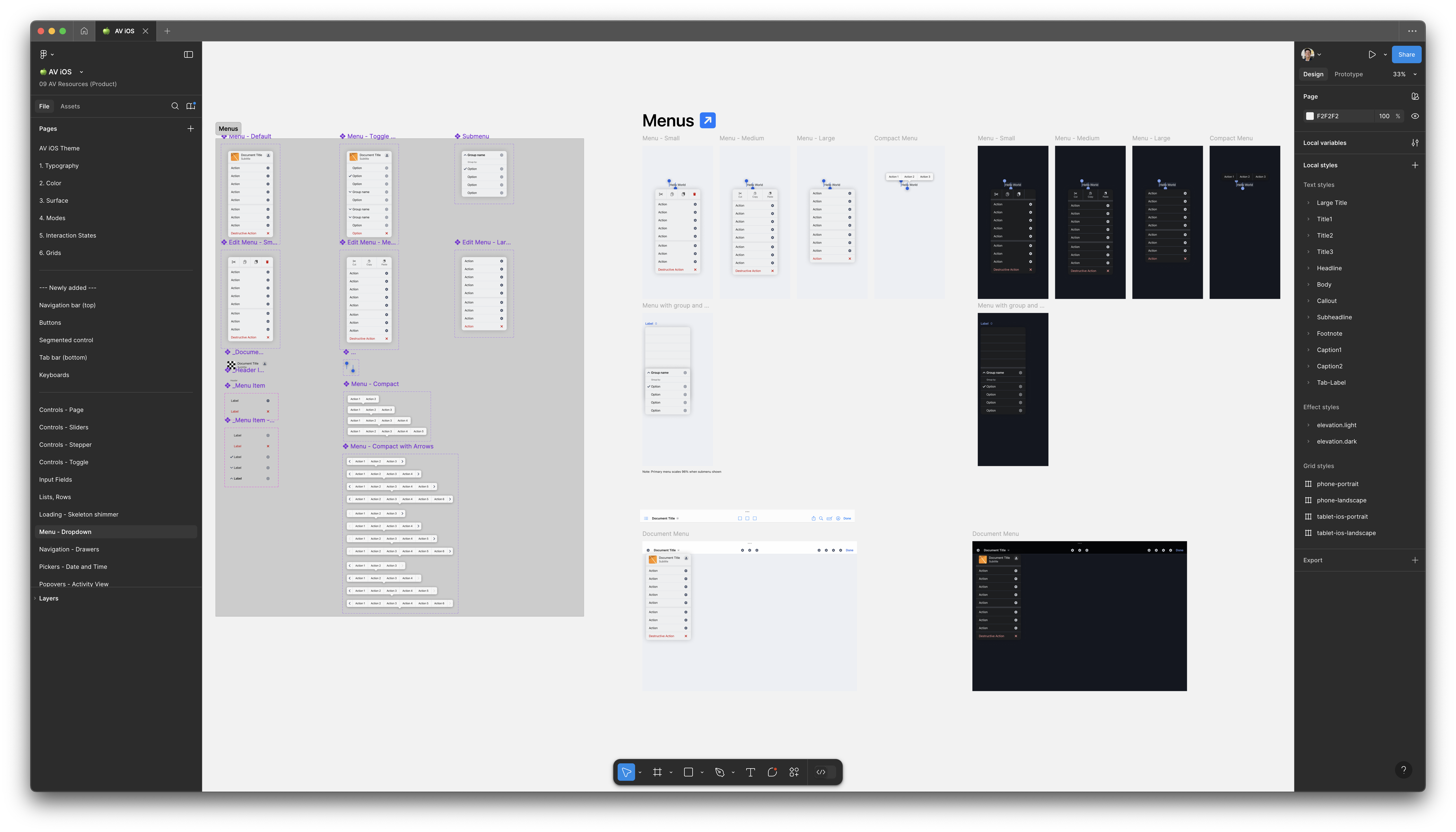
Task: Click the tablet-ios-landscape grid style
Action: [x=1346, y=533]
